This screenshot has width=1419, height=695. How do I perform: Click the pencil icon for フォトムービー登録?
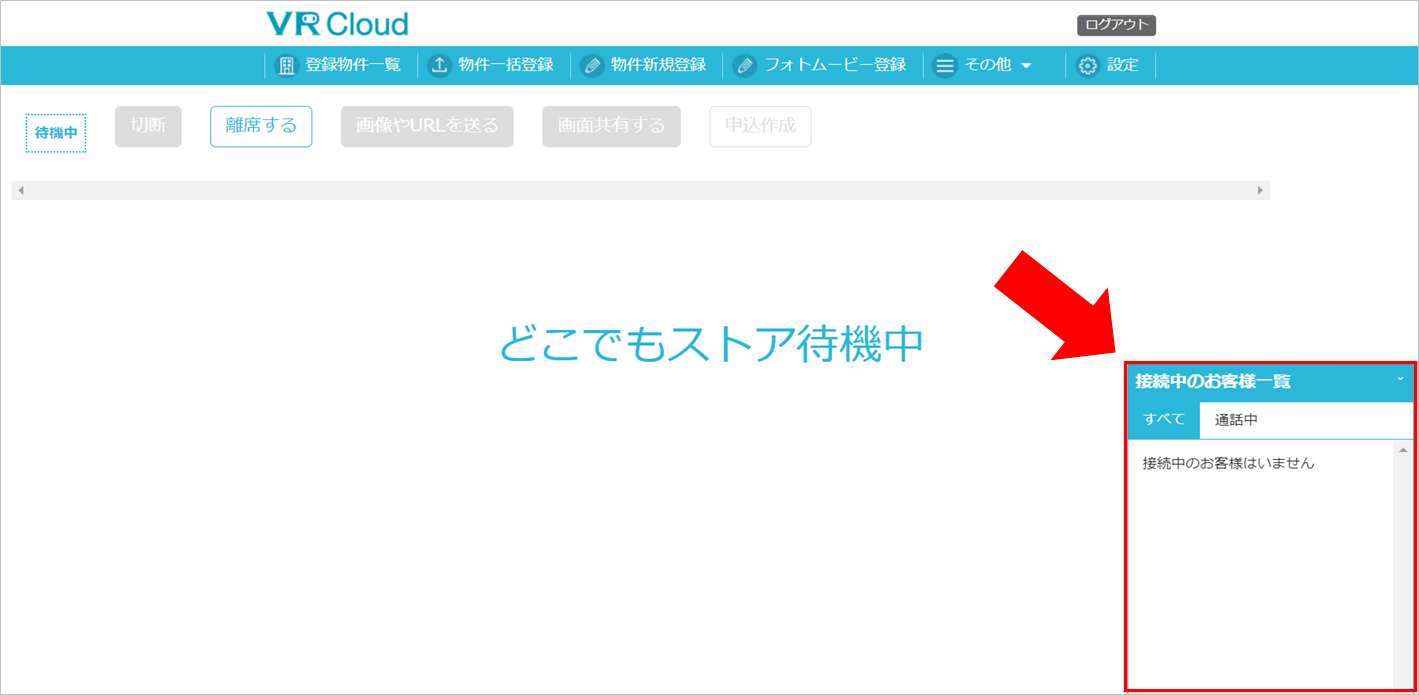pyautogui.click(x=745, y=66)
